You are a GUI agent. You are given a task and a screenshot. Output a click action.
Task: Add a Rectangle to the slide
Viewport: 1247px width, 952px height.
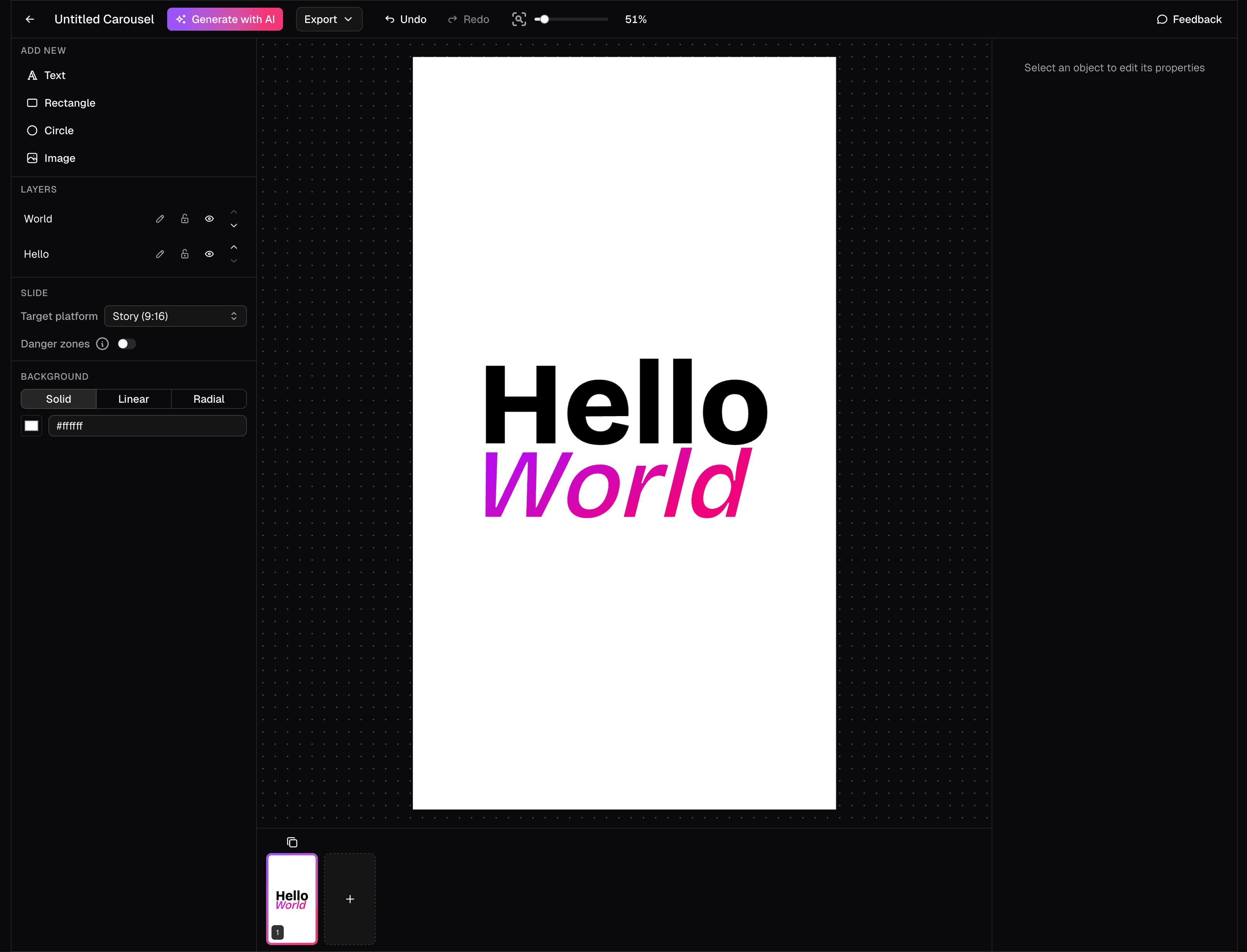(x=69, y=102)
